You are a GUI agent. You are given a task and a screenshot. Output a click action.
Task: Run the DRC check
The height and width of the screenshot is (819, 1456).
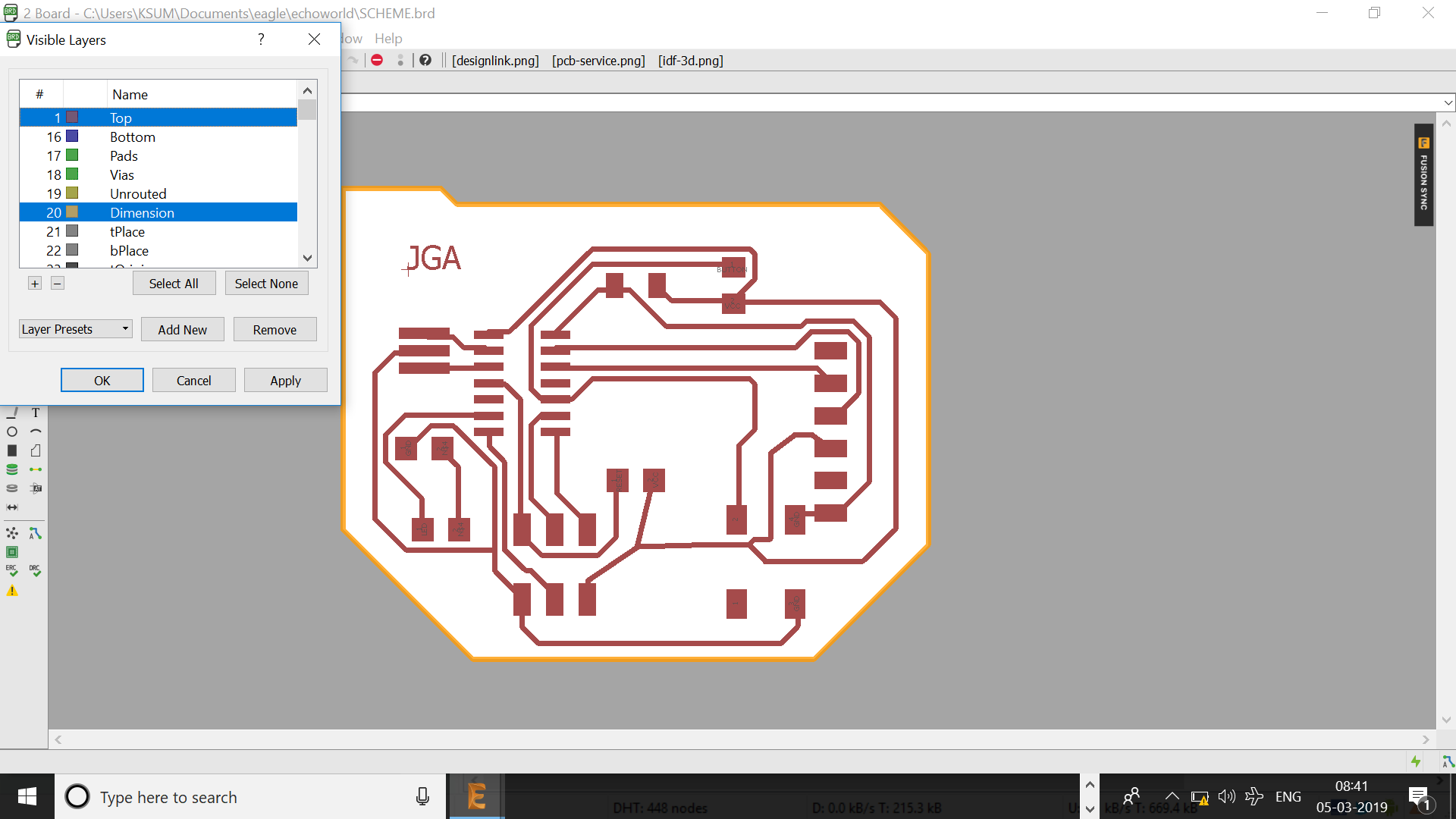click(35, 570)
